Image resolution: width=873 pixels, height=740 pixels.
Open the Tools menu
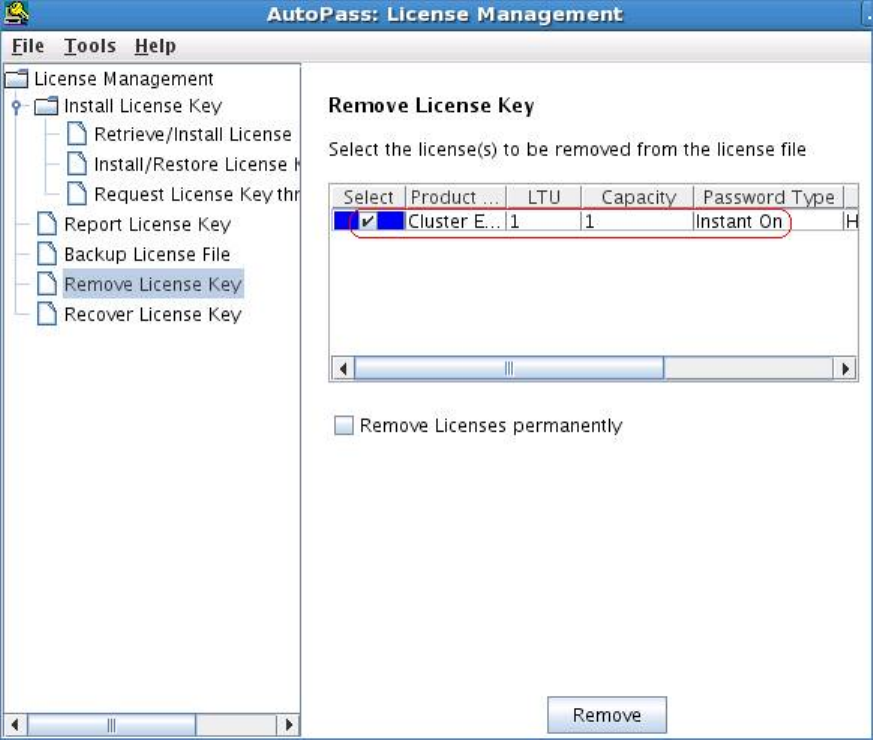90,46
